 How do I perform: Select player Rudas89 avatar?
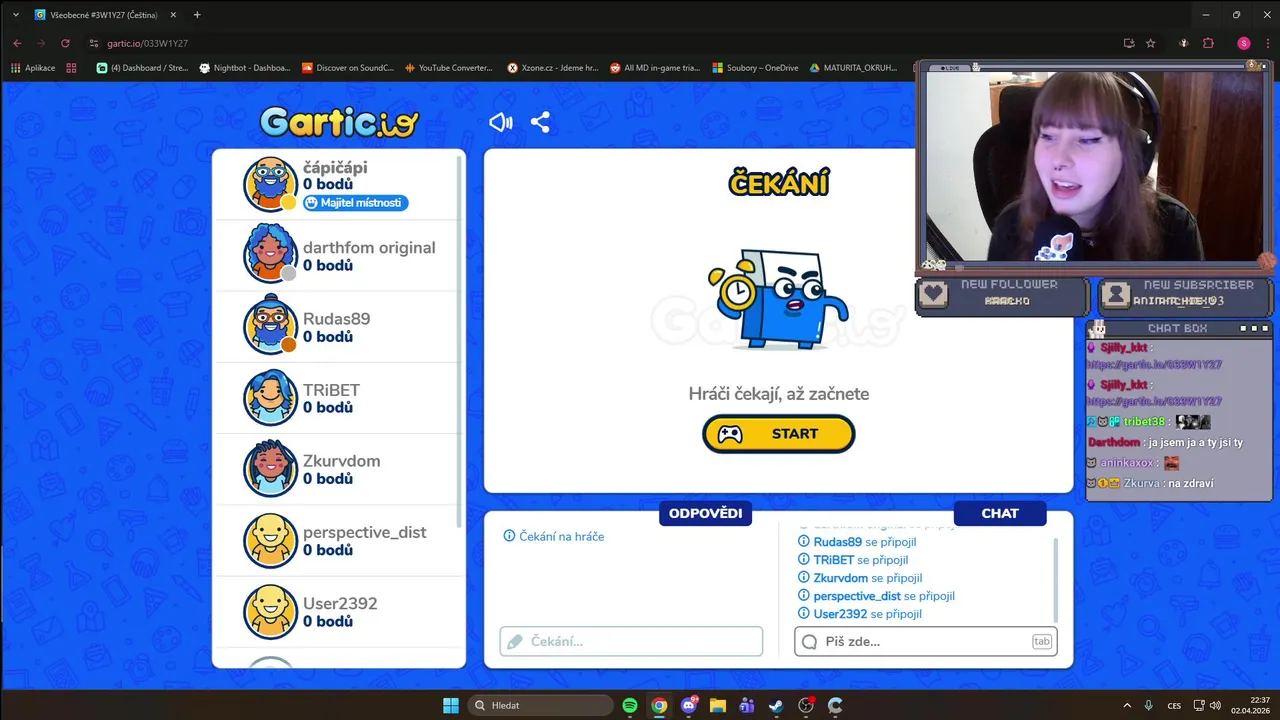(270, 327)
